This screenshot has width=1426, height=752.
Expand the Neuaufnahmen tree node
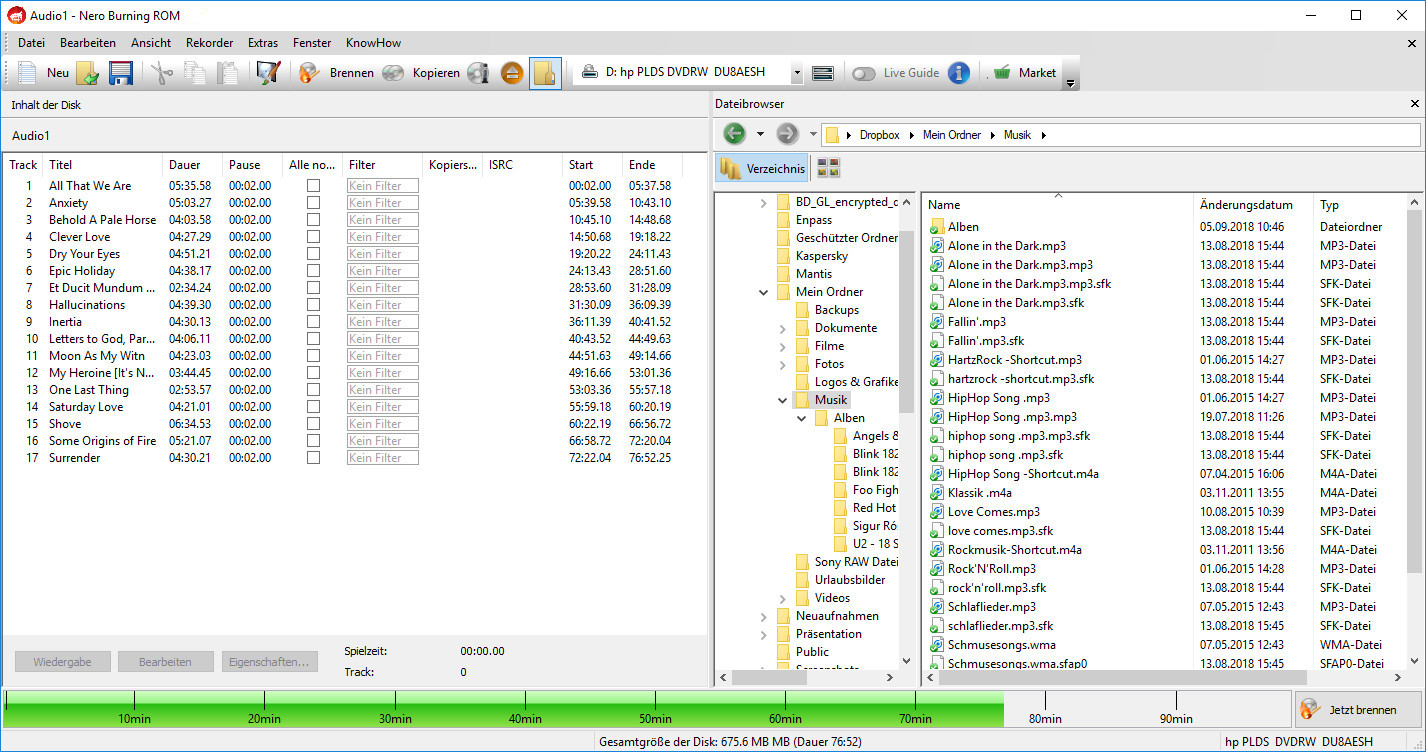pyautogui.click(x=764, y=616)
